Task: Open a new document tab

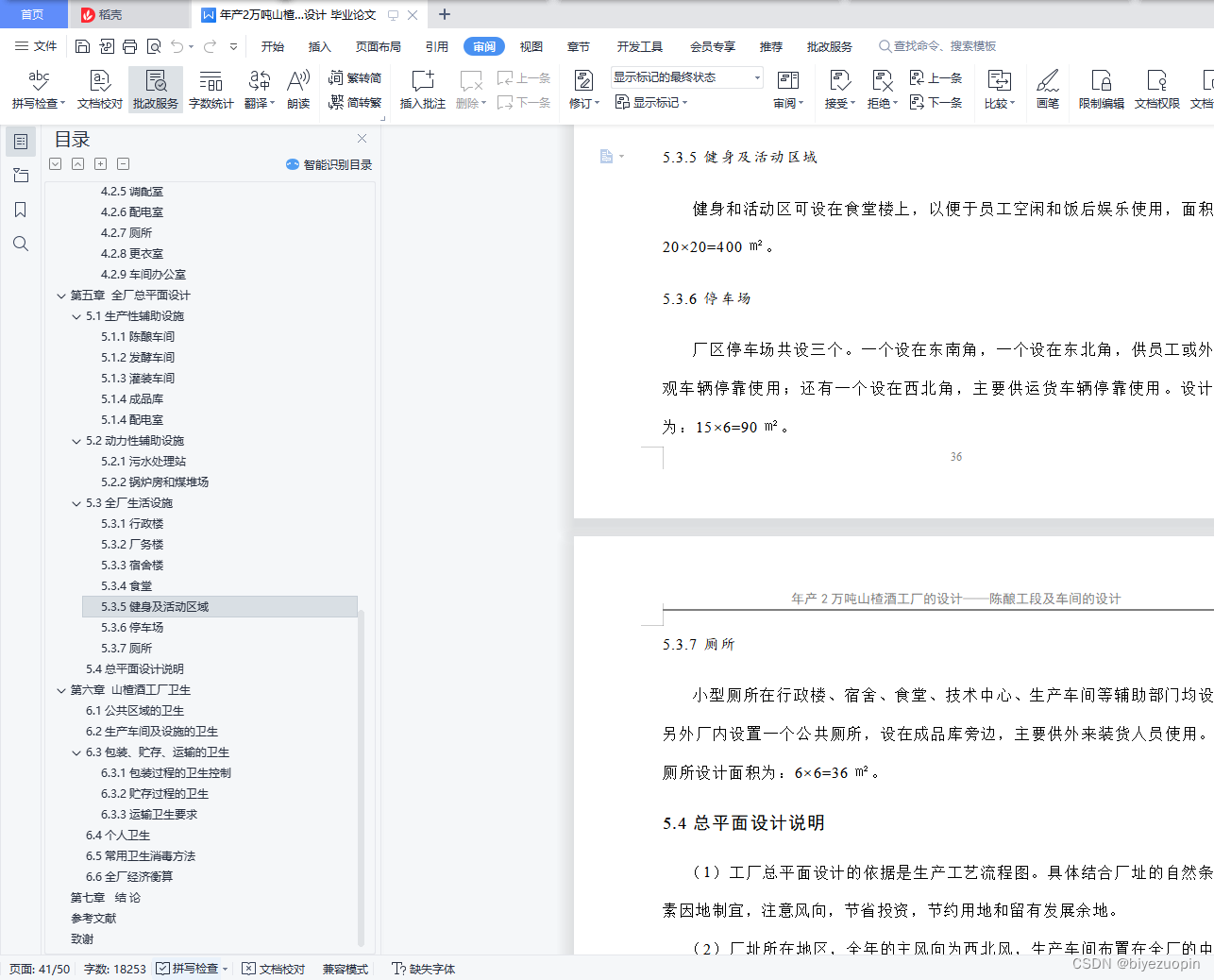Action: 445,14
